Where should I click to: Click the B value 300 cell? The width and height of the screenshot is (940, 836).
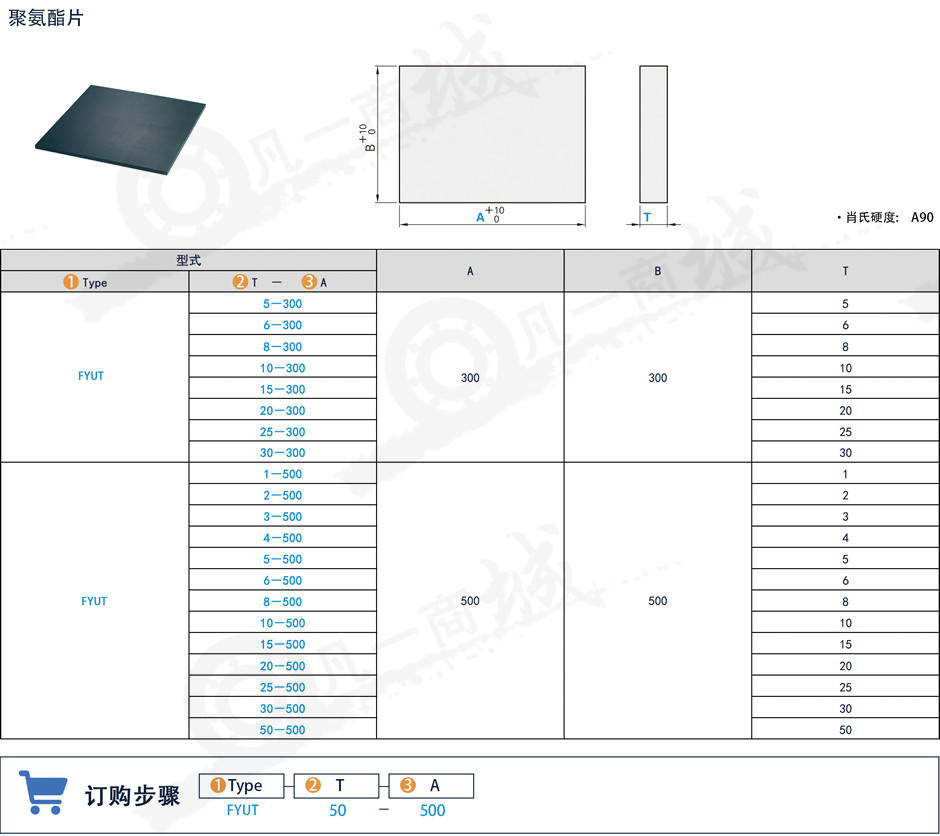tap(658, 378)
